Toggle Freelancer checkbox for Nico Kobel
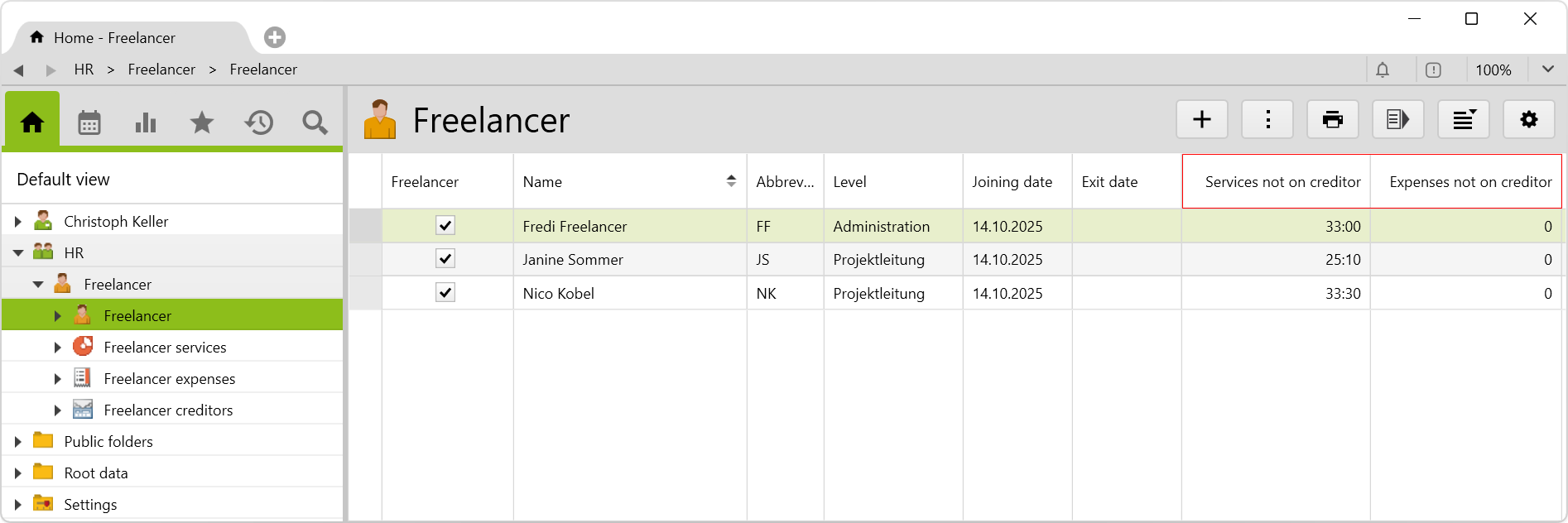The image size is (1568, 523). coord(445,293)
